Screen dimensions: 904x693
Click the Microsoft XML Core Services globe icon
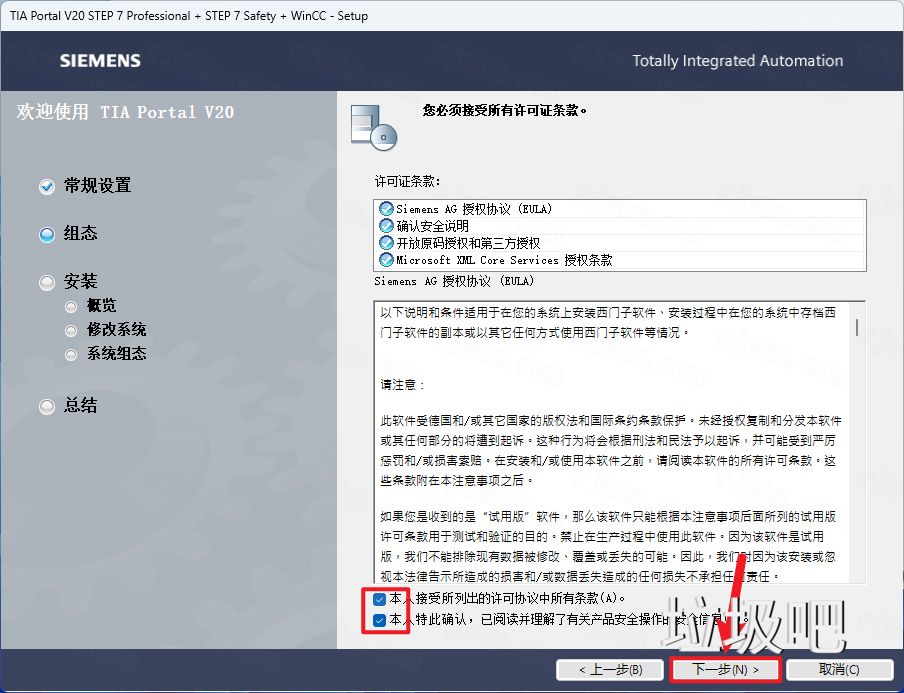385,259
